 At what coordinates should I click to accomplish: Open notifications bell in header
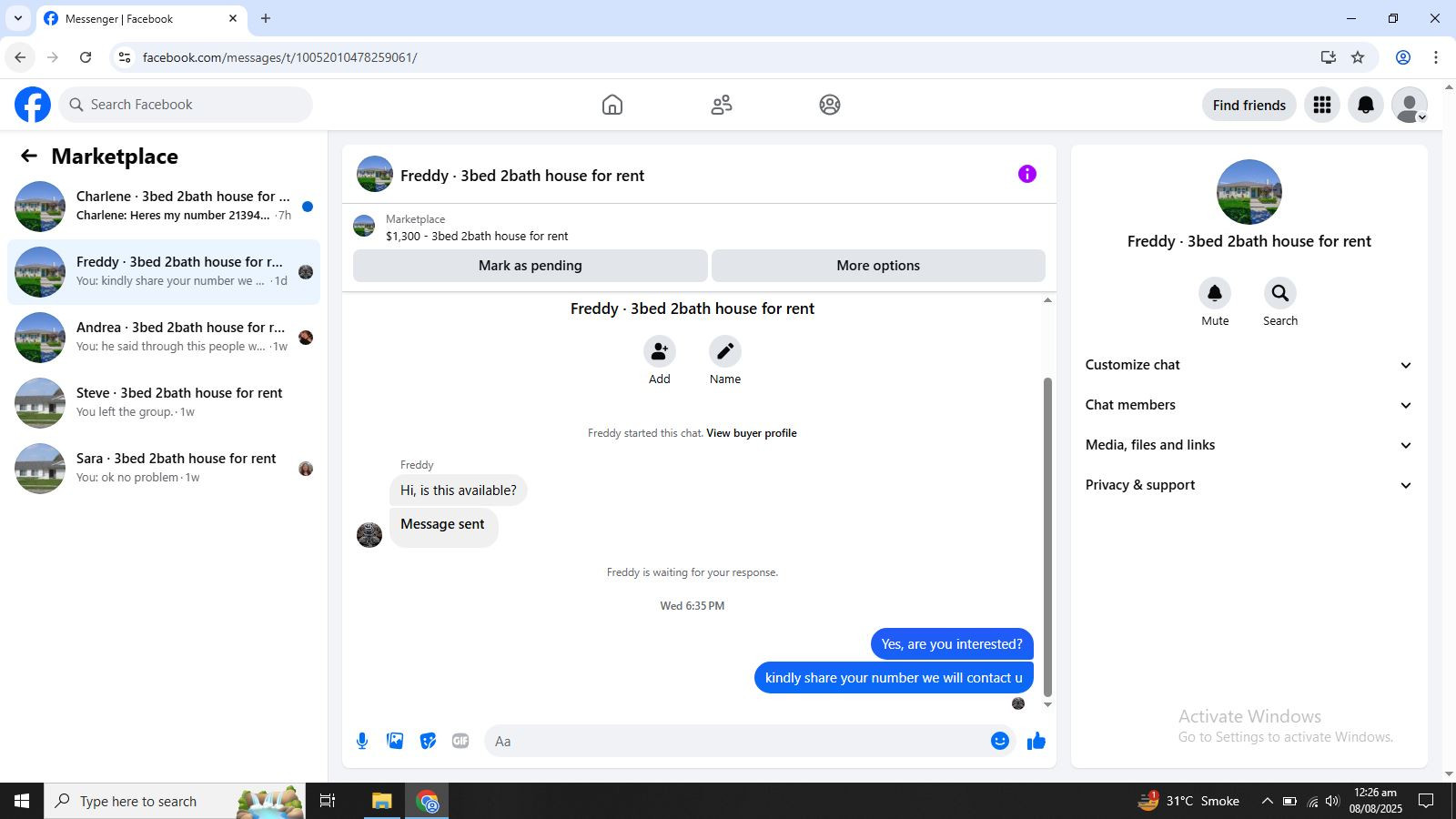(1366, 105)
